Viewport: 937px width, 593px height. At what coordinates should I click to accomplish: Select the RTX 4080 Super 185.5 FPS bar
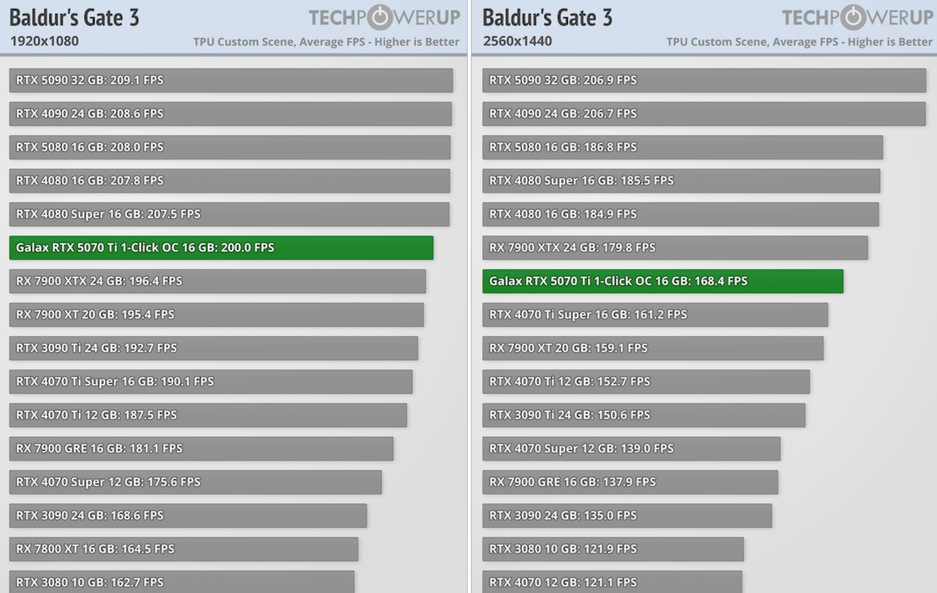pos(681,181)
